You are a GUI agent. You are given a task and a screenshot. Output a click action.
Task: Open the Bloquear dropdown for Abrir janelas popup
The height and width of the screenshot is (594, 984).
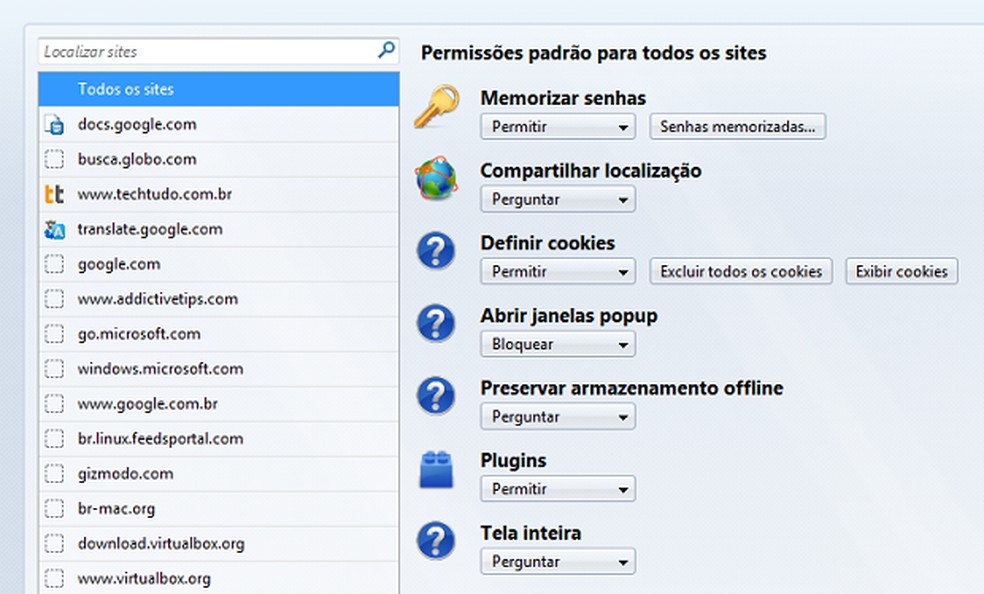[x=557, y=344]
